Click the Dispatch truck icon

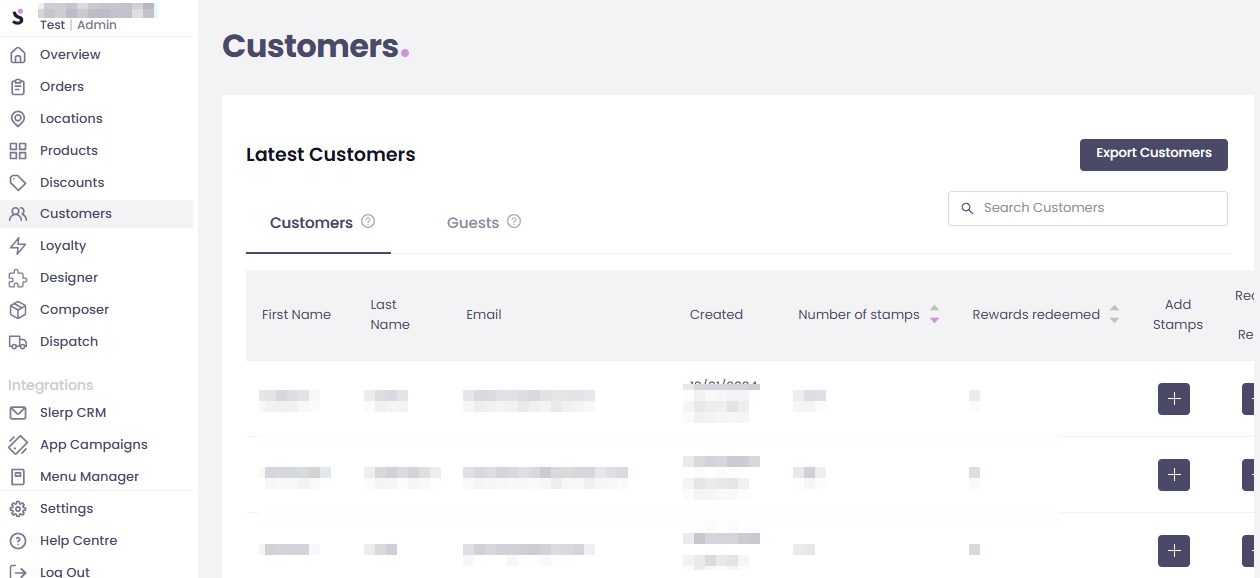(18, 342)
